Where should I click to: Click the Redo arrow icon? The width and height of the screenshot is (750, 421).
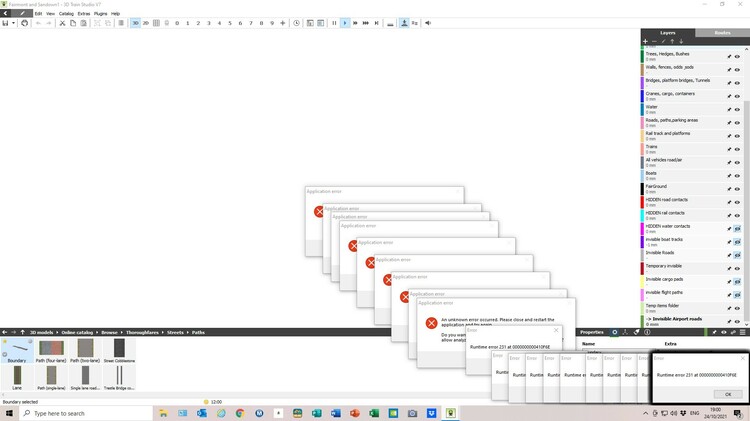(x=49, y=23)
